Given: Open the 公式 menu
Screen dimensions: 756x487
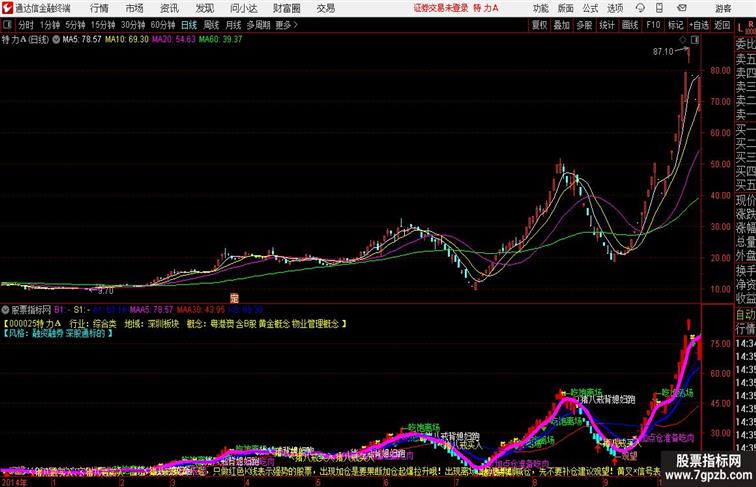Looking at the screenshot, I should coord(590,8).
